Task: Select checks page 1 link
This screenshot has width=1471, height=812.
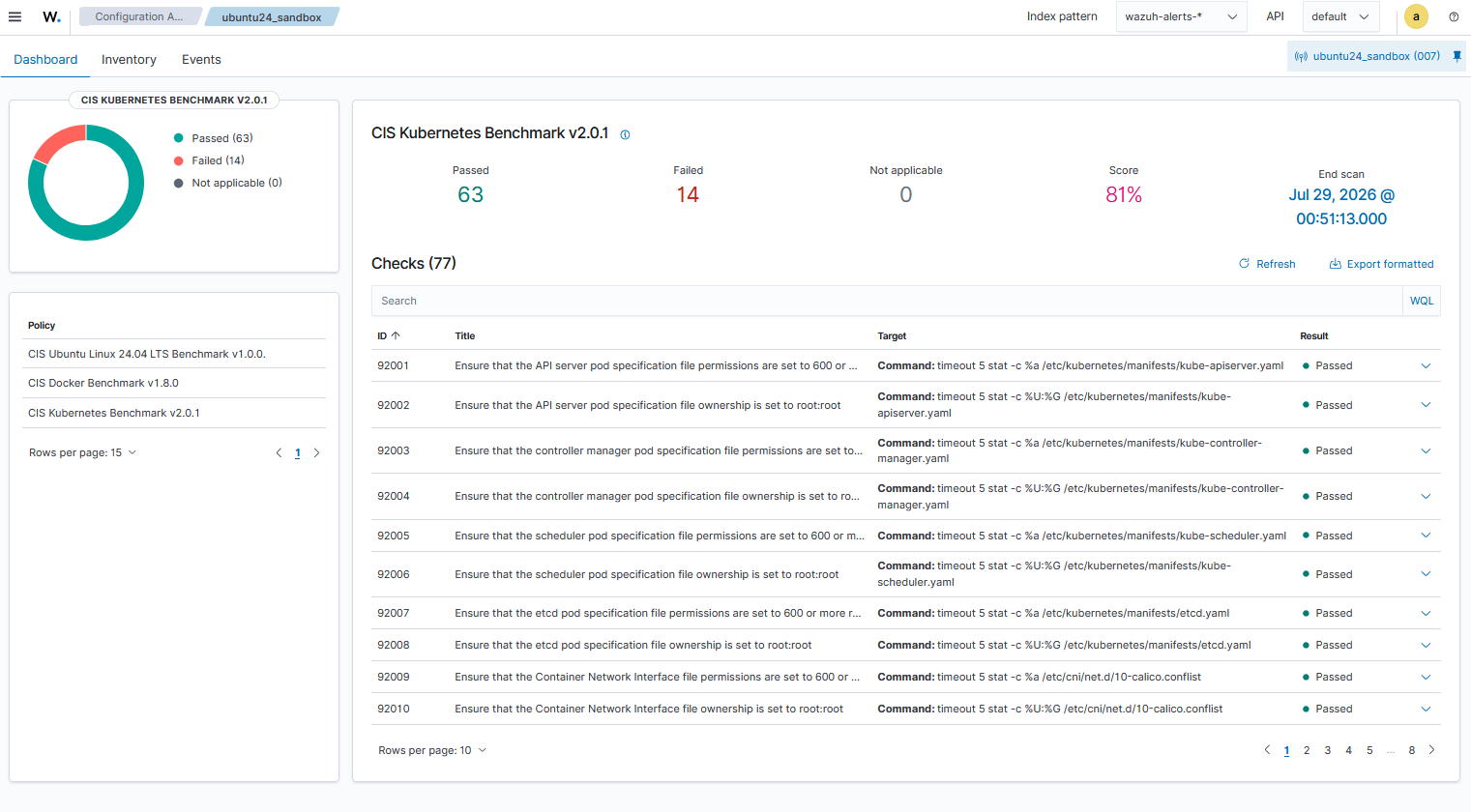Action: (x=1286, y=750)
